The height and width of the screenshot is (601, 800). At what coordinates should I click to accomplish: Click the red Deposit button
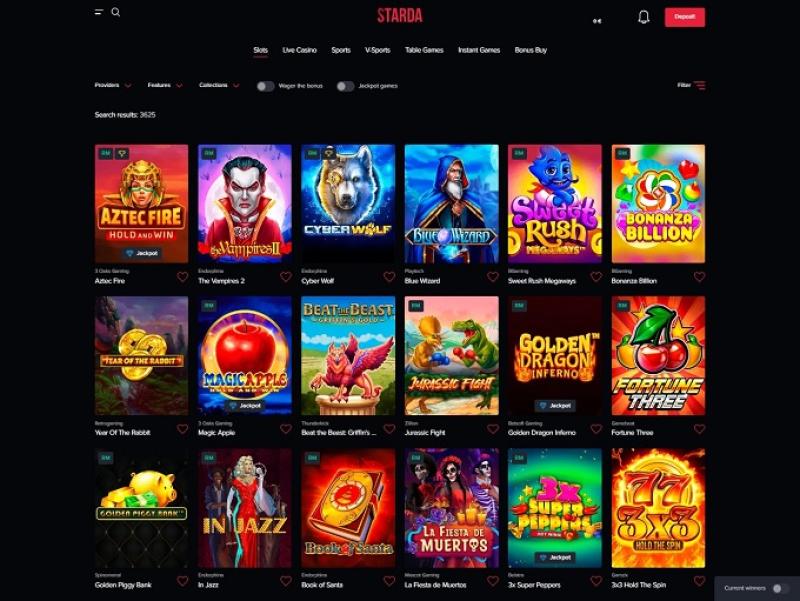685,17
